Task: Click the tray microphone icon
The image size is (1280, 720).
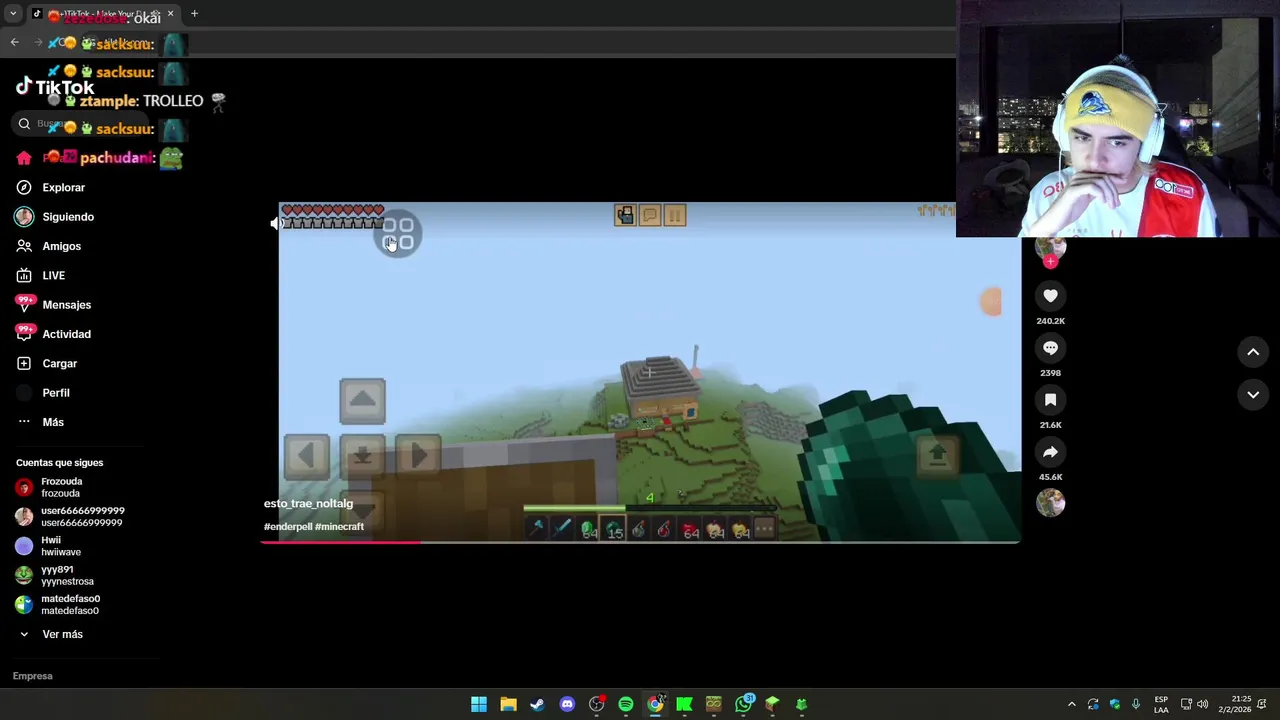Action: (1136, 704)
